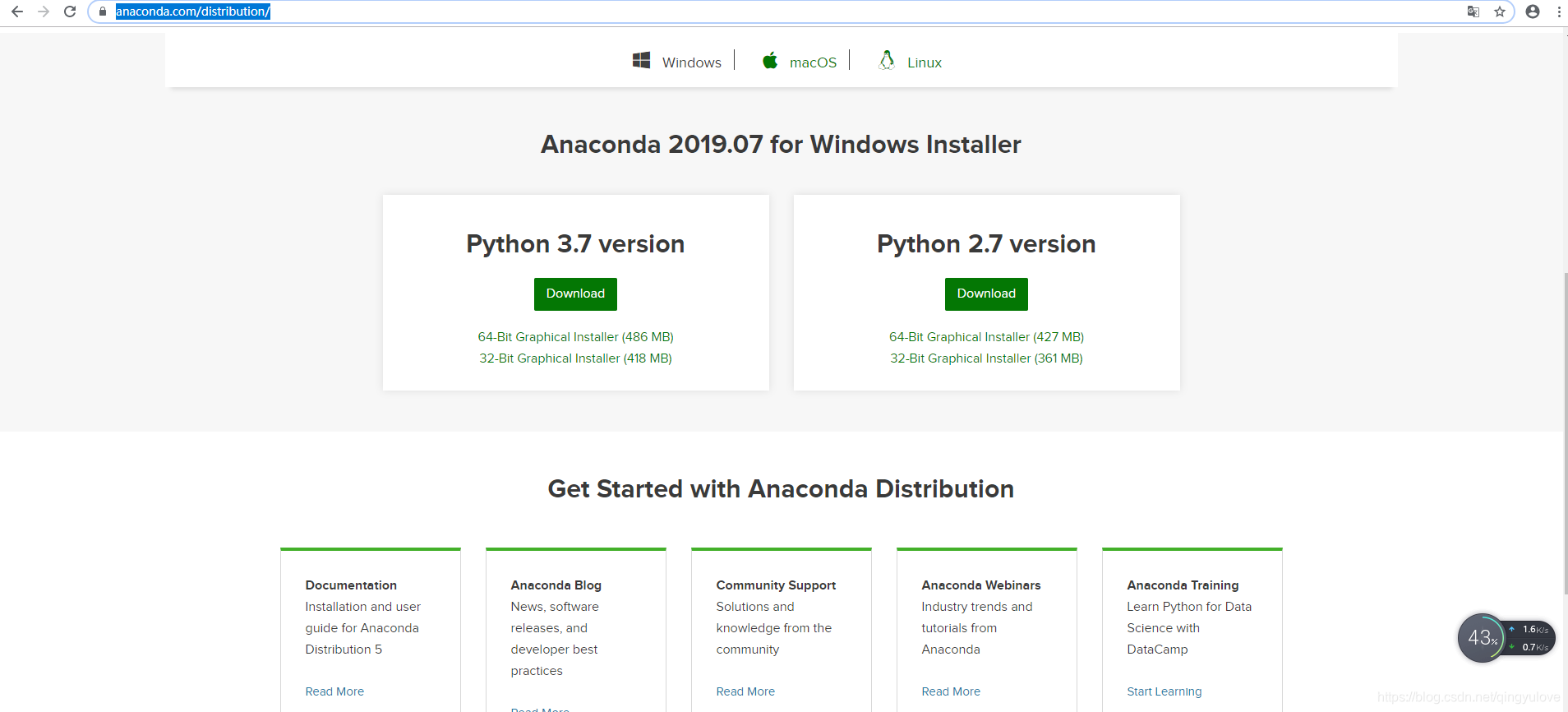Click Get Started with Anaconda Distribution heading
1568x712 pixels.
tap(781, 489)
